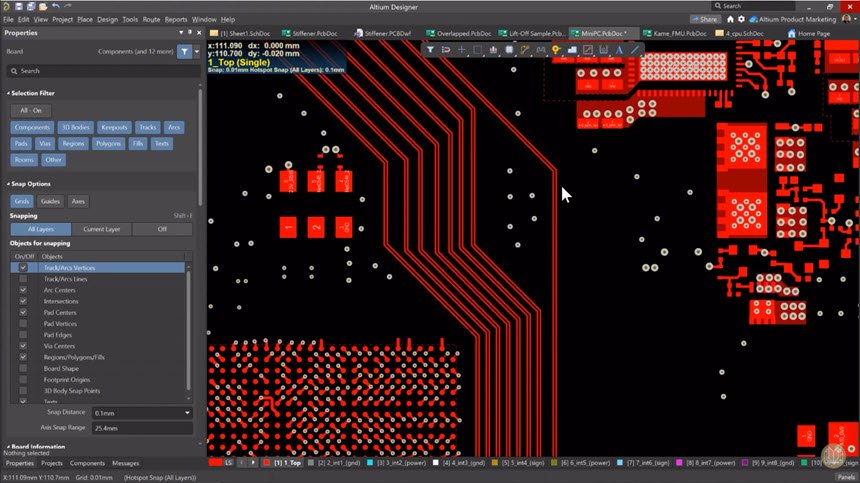860x483 pixels.
Task: Click the All - On filter button
Action: pos(31,111)
